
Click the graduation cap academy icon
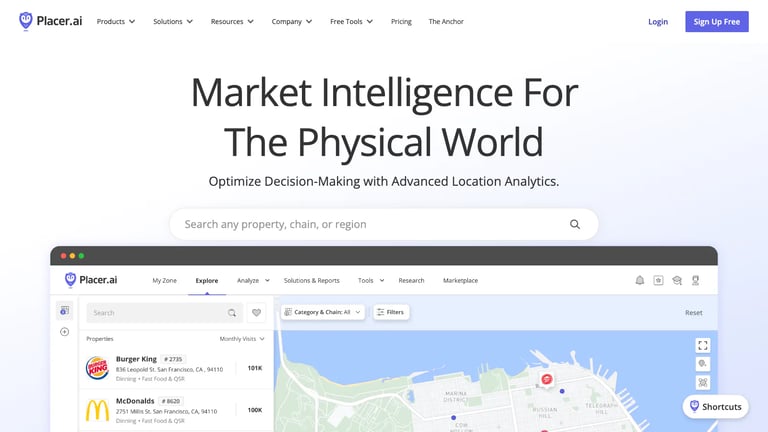click(677, 280)
